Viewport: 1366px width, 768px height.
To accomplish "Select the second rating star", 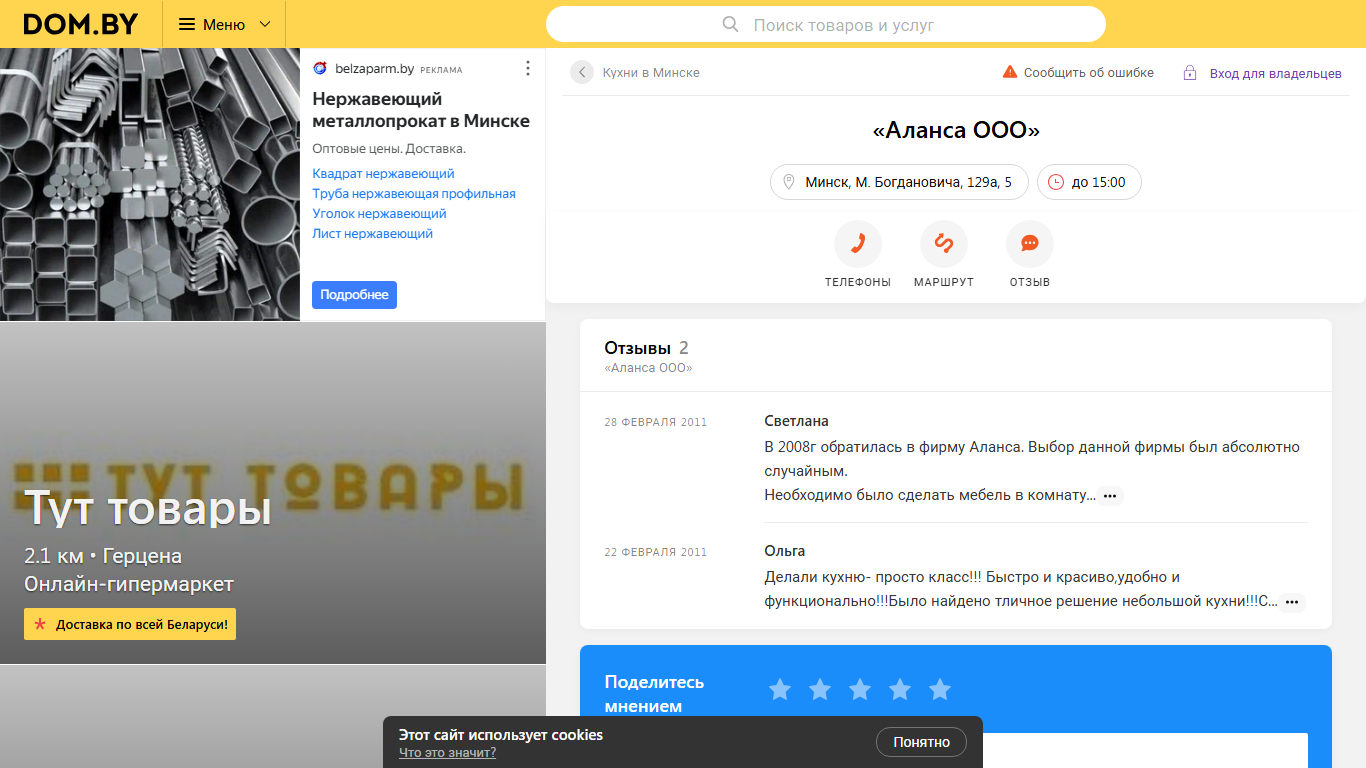I will click(820, 689).
